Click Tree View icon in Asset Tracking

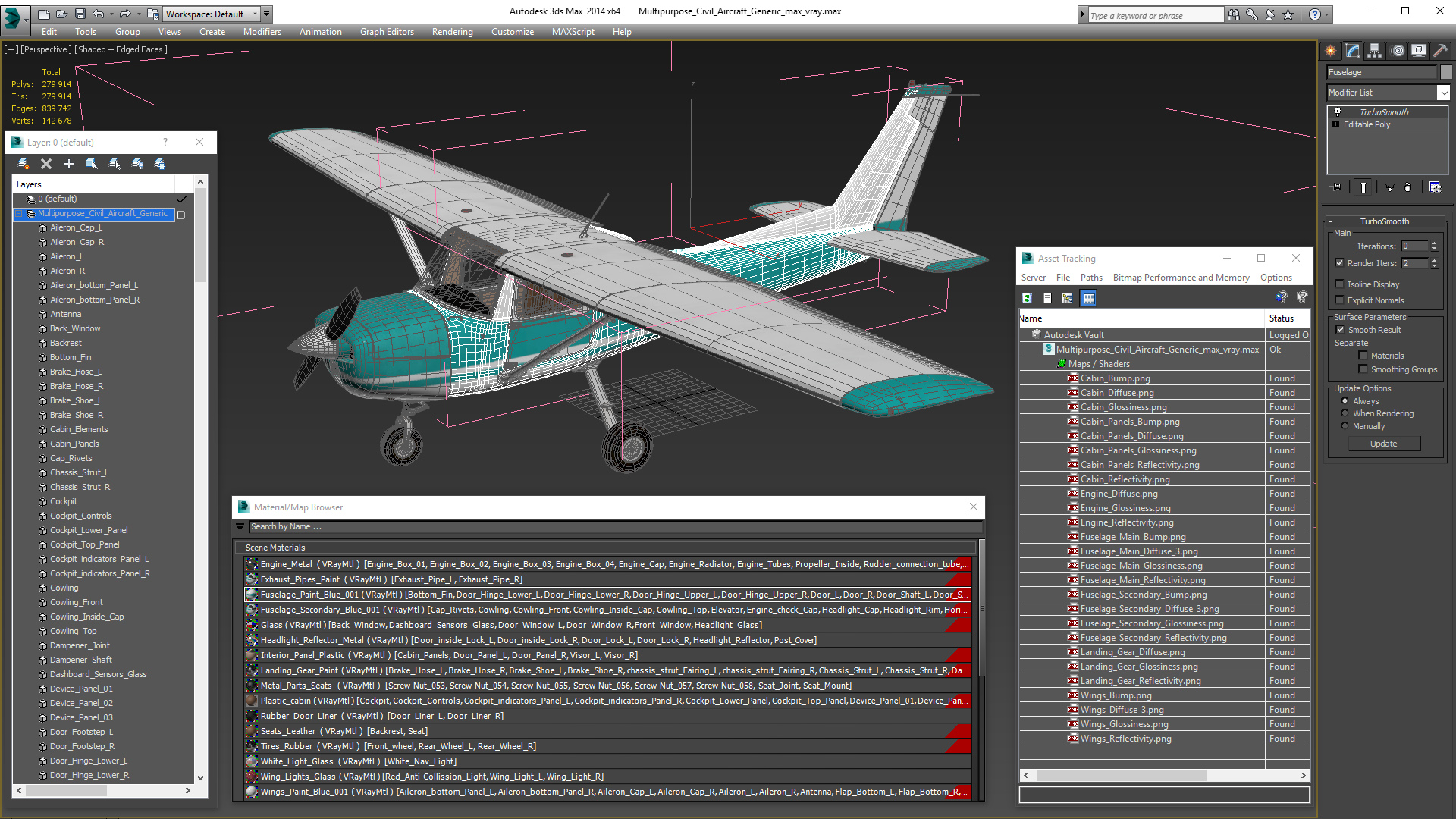point(1068,298)
